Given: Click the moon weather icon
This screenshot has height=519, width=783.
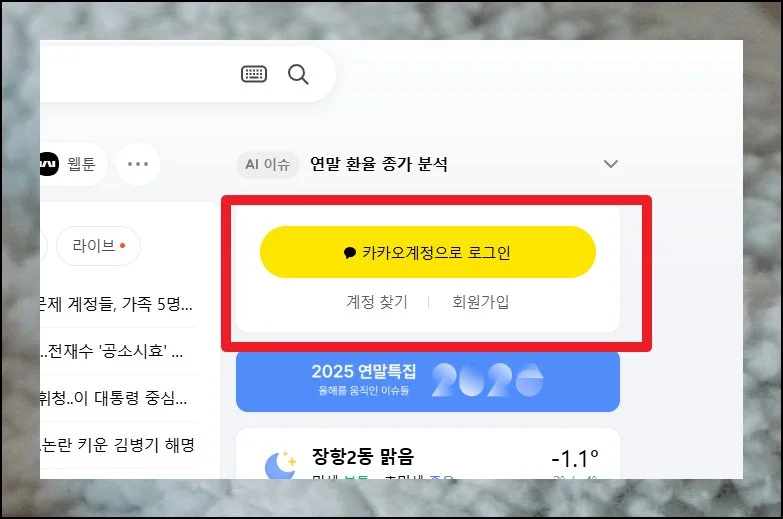Looking at the screenshot, I should [x=279, y=465].
